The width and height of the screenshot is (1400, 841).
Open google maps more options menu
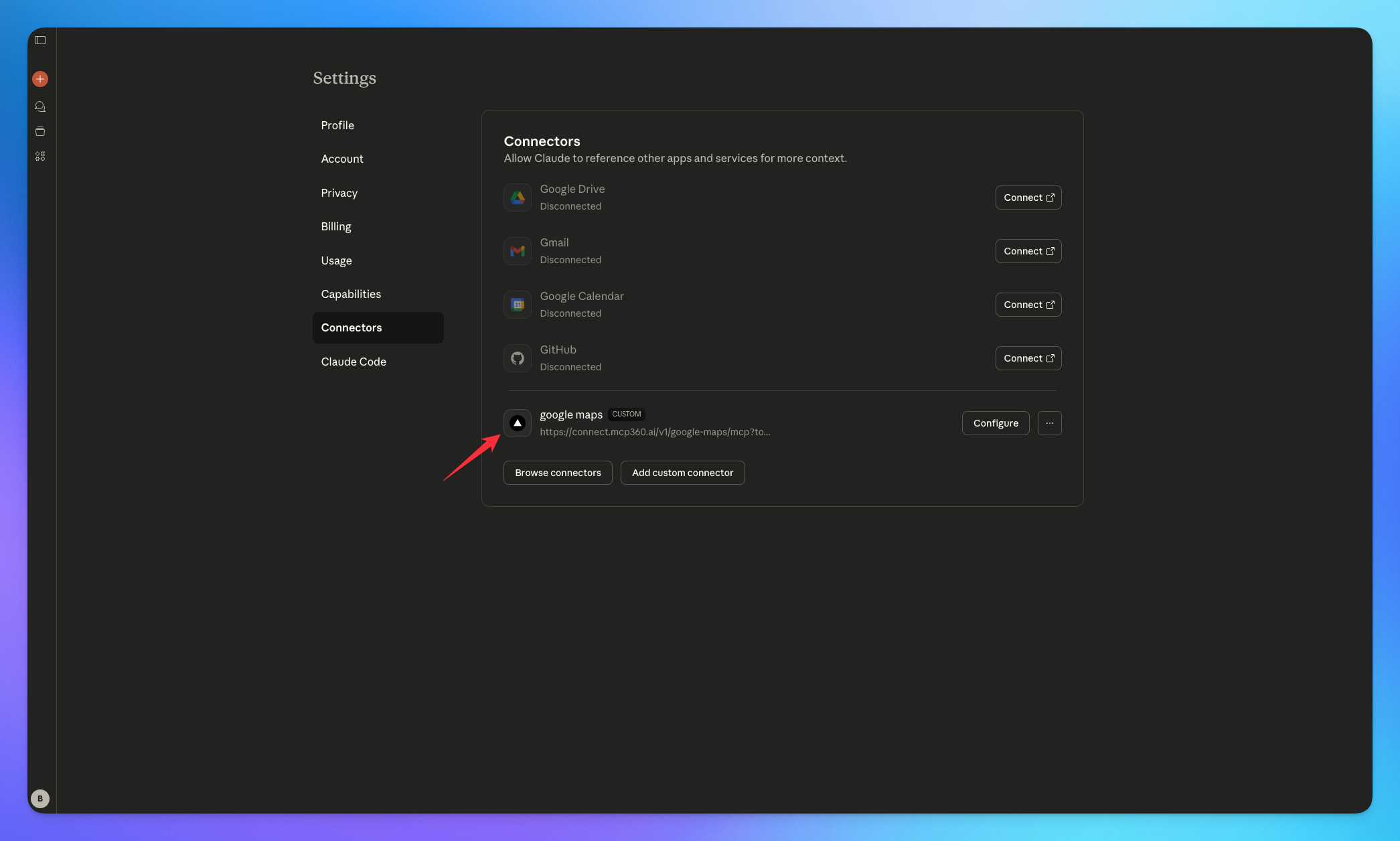[1049, 423]
